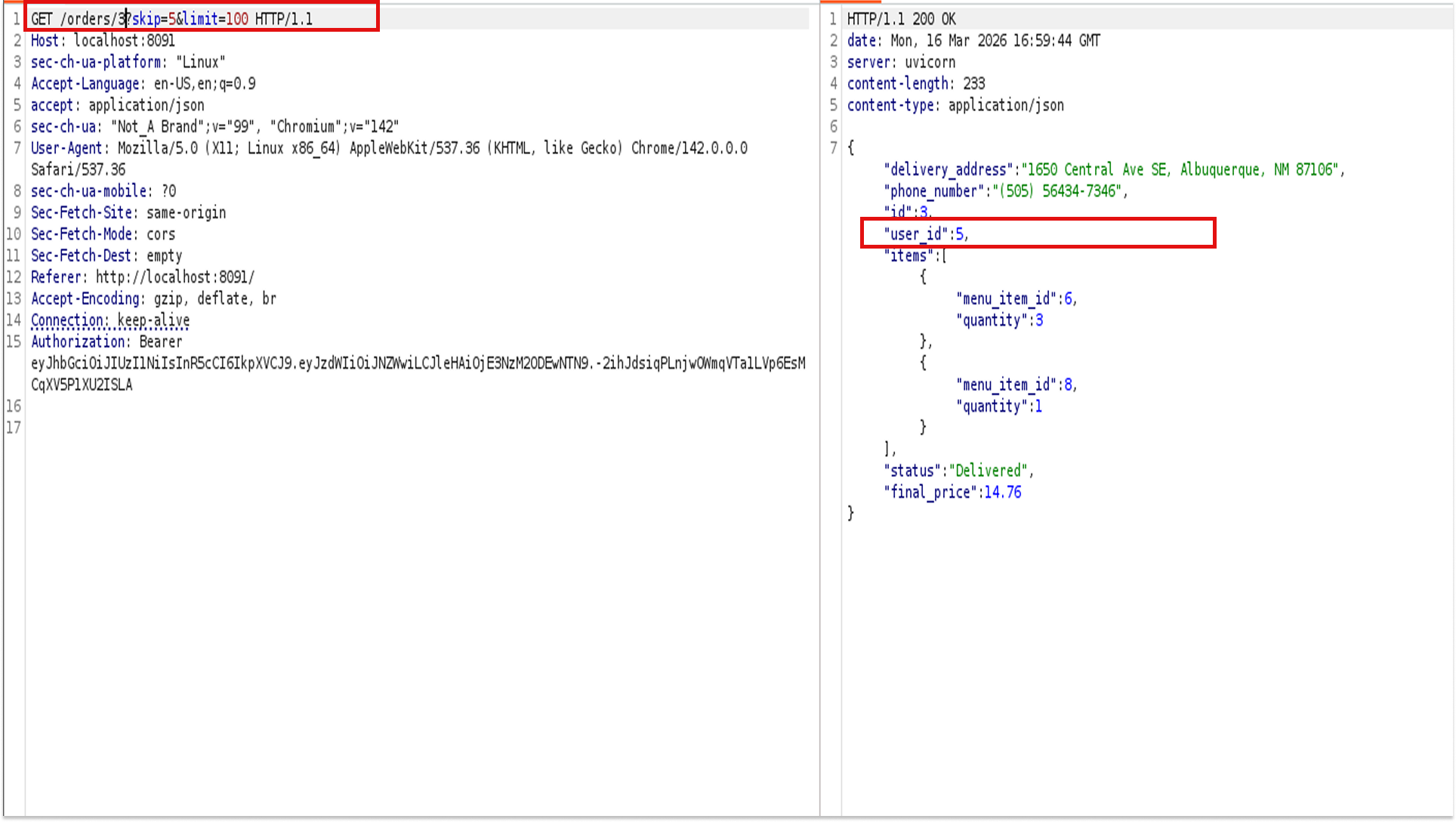Click the delivery_address value in response

pyautogui.click(x=1181, y=170)
